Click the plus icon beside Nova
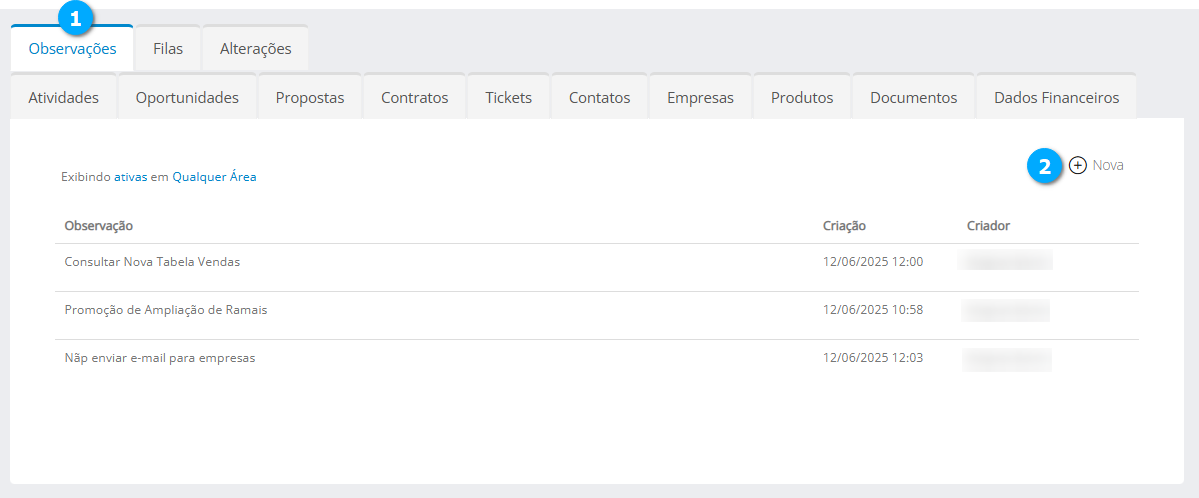The width and height of the screenshot is (1199, 498). 1077,165
